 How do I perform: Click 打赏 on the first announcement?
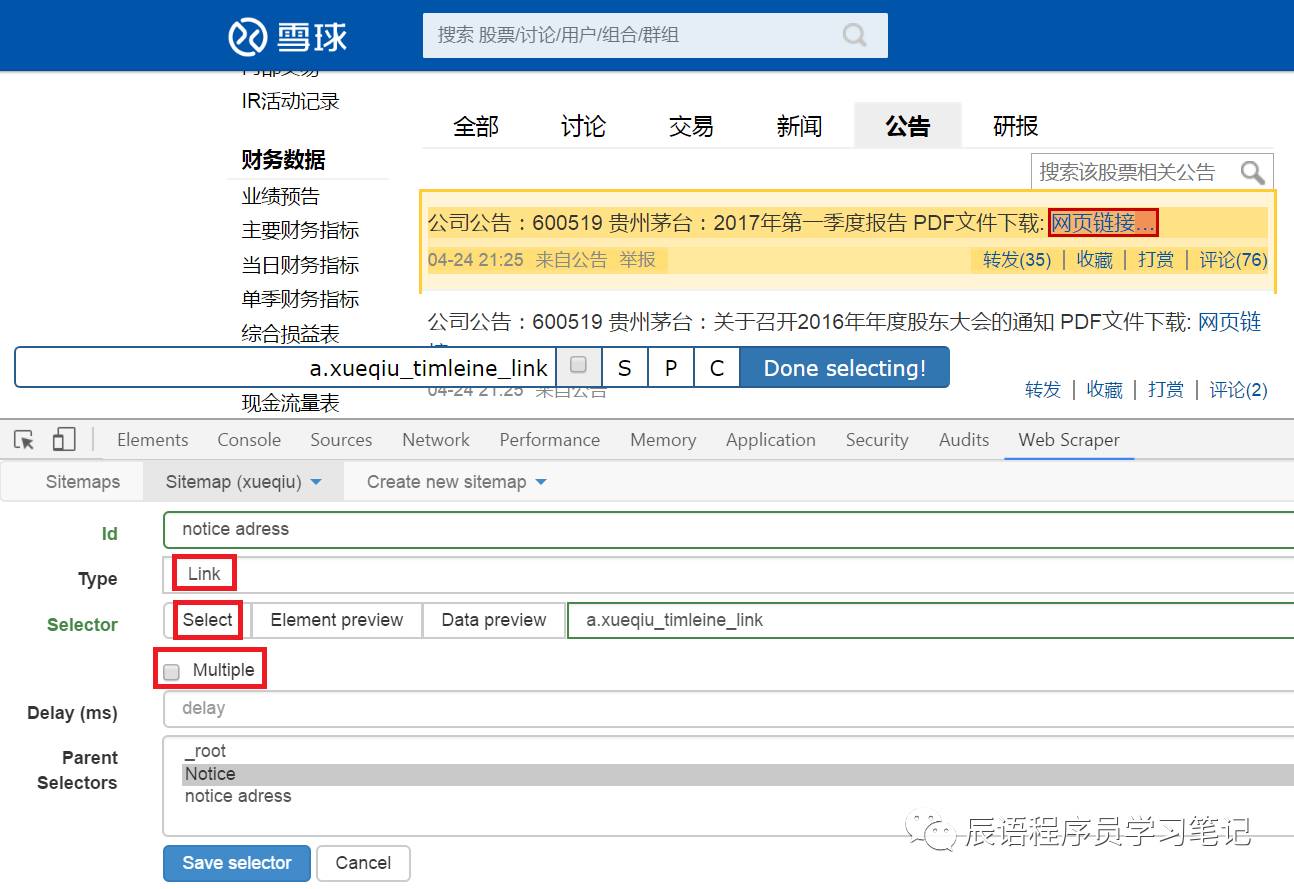1156,260
